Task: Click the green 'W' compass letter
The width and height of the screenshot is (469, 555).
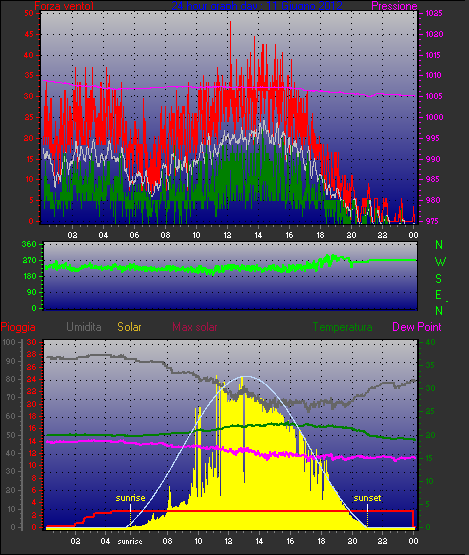Action: coord(440,262)
